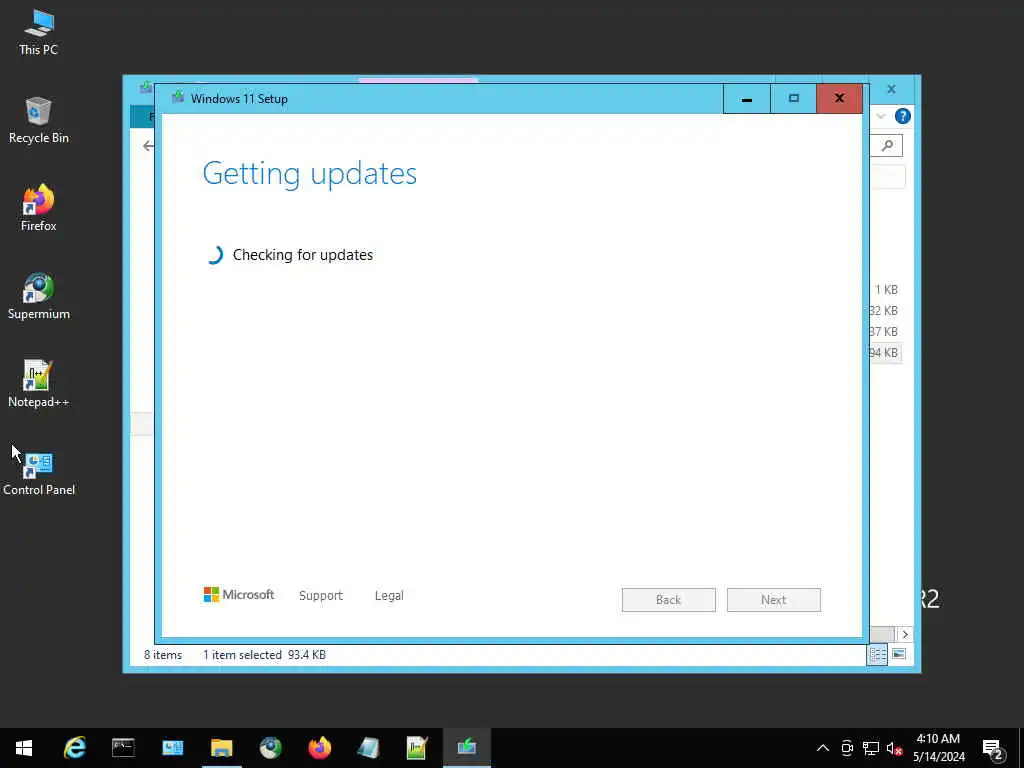1024x768 pixels.
Task: Launch Firefox from the taskbar
Action: 319,748
